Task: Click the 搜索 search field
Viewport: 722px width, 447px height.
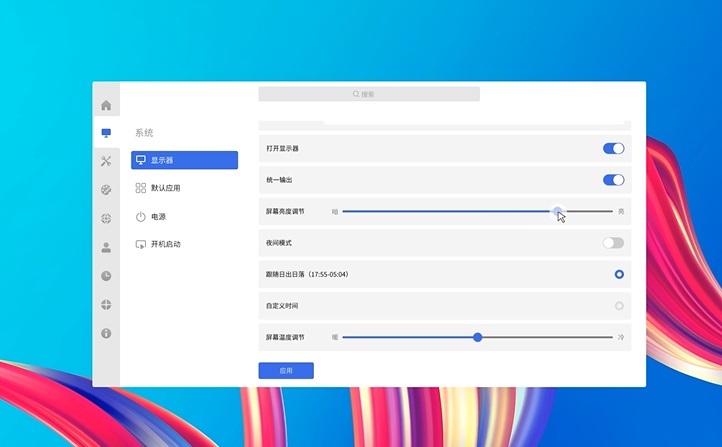Action: pyautogui.click(x=369, y=94)
